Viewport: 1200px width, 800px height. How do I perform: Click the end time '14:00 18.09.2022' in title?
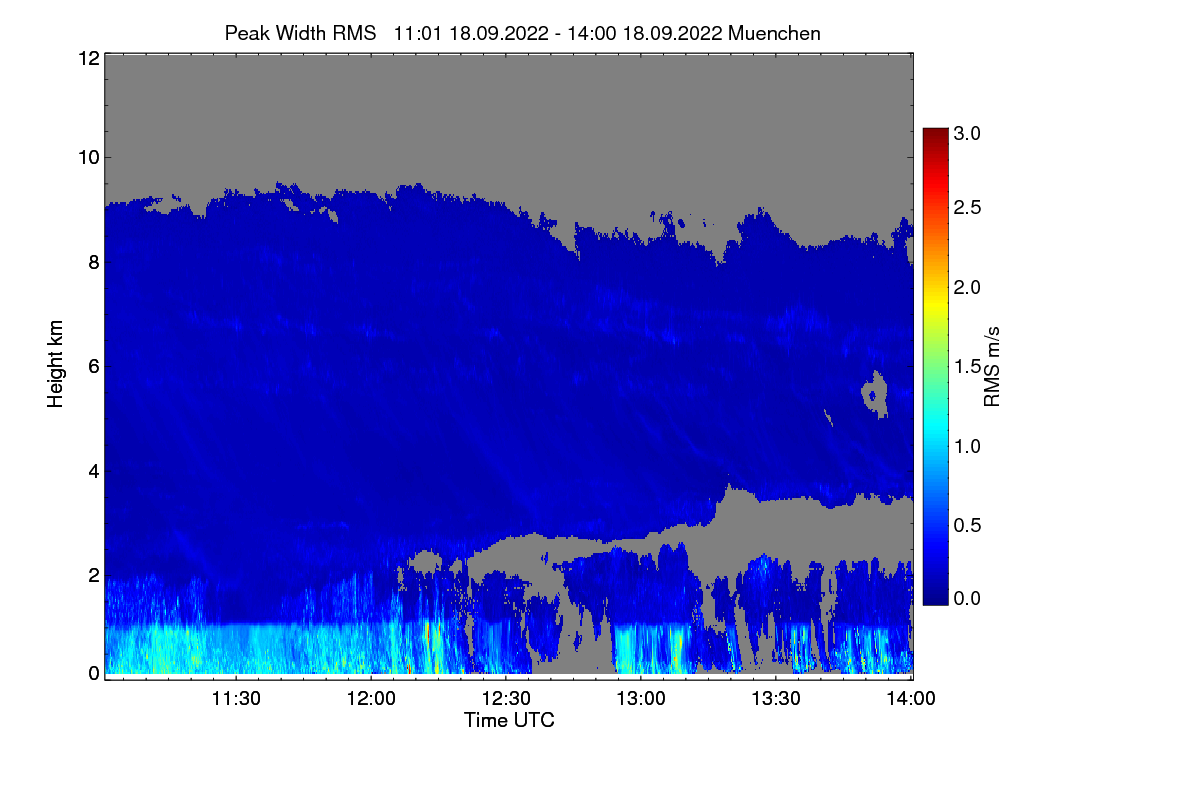point(646,33)
